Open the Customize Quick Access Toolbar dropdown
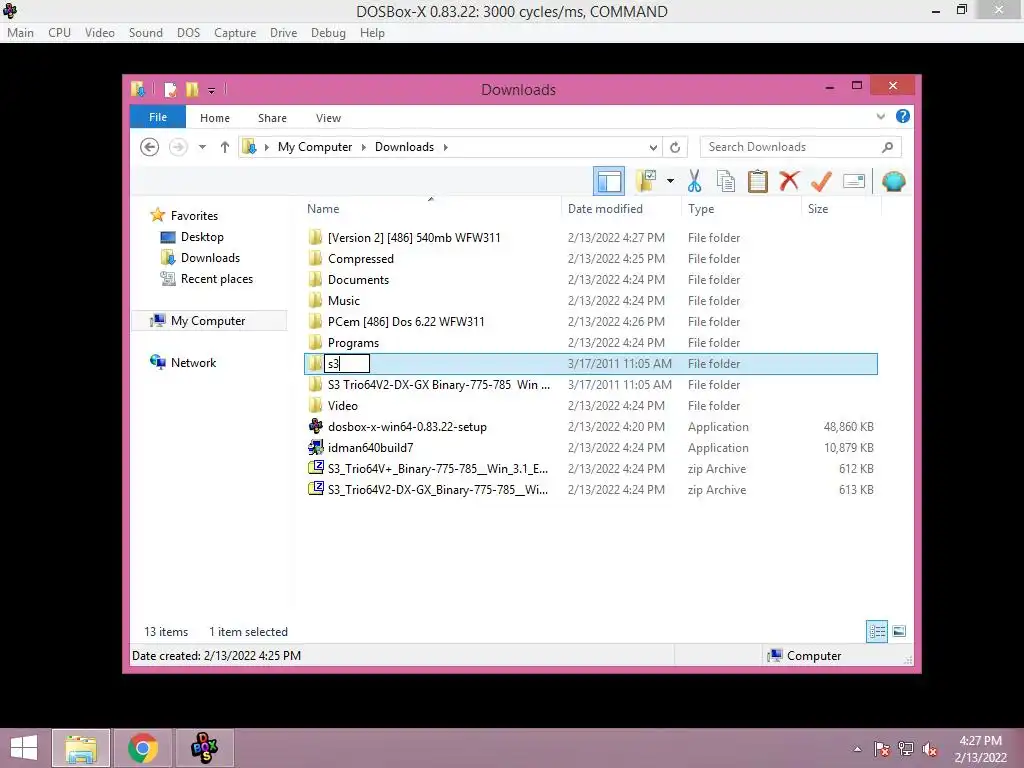 pyautogui.click(x=212, y=90)
